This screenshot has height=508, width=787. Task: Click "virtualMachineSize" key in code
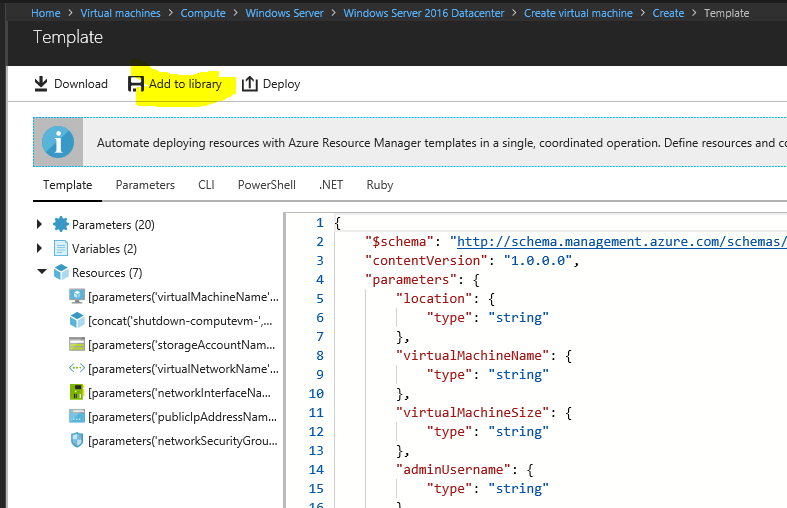pos(472,413)
